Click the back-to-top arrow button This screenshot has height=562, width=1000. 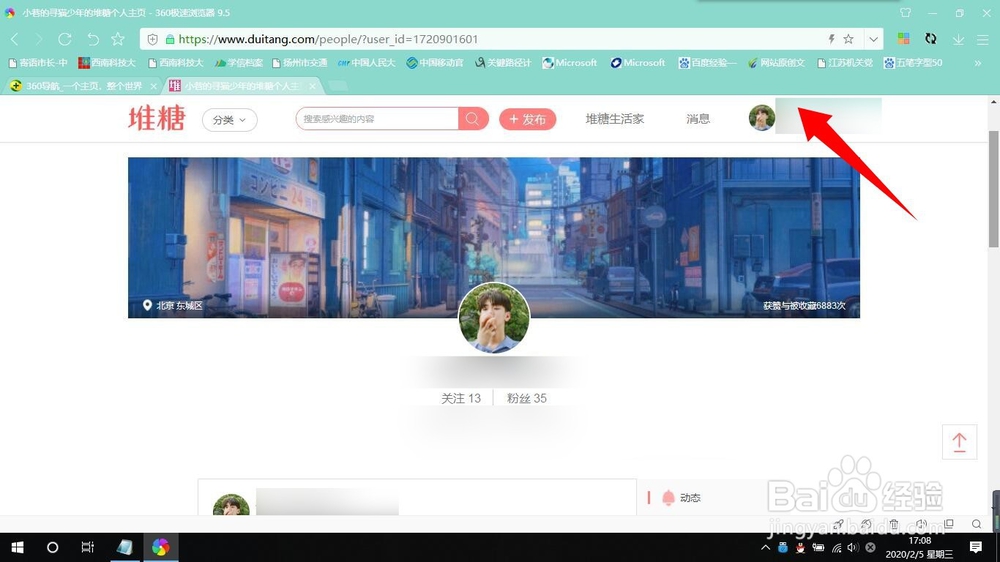(959, 441)
